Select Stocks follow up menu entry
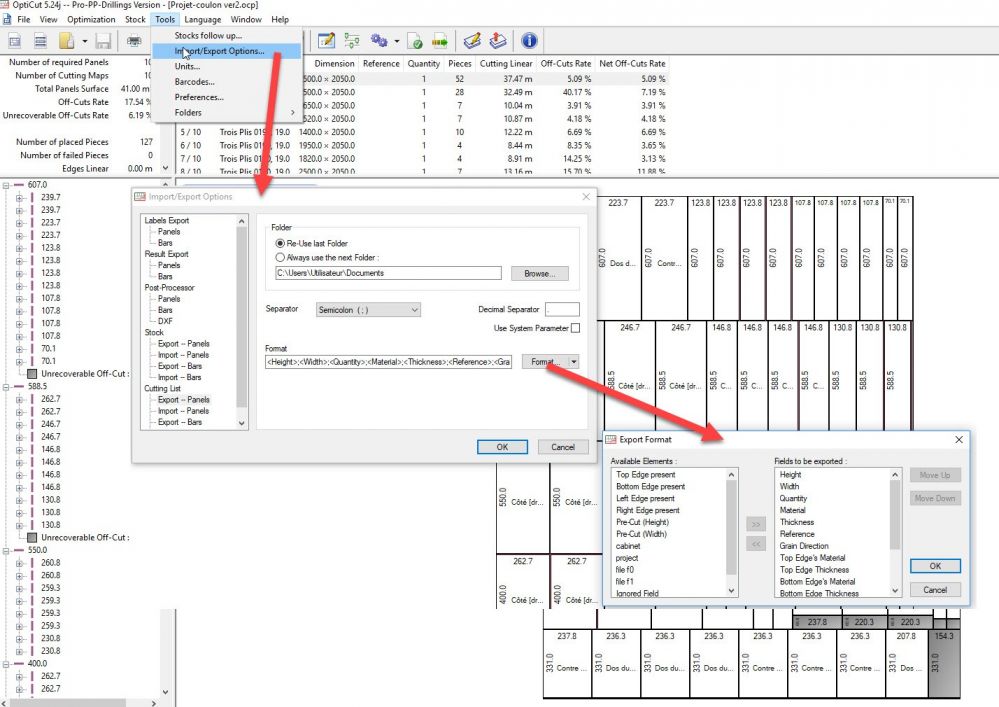This screenshot has width=999, height=707. pos(226,36)
